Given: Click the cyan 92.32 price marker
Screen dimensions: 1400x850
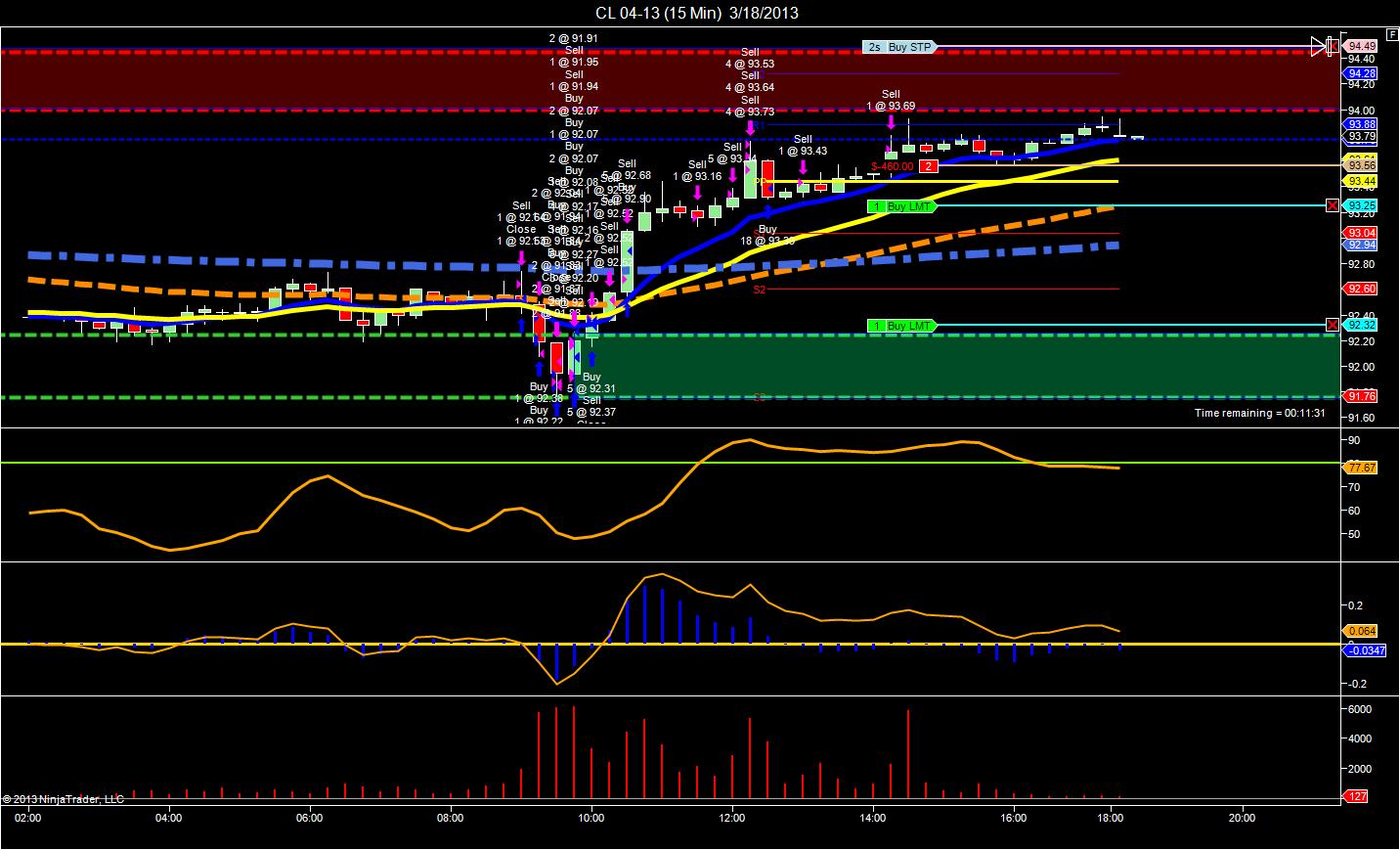Looking at the screenshot, I should (1362, 325).
